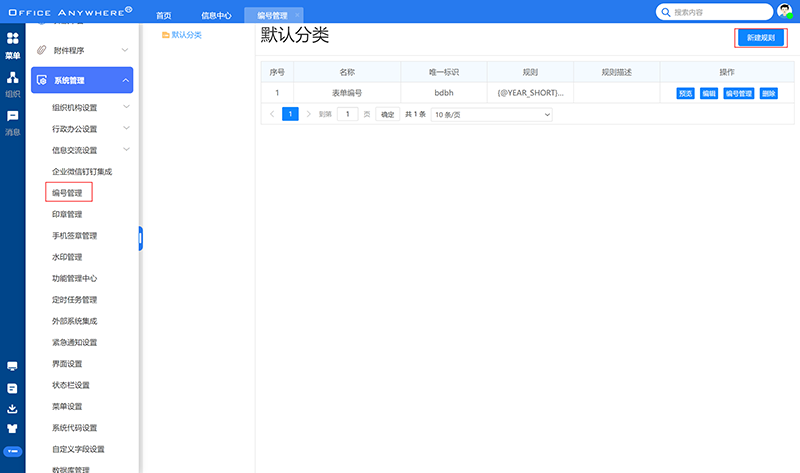Expand 信息交流设置 submenu arrow
Viewport: 800px width, 473px height.
[x=127, y=150]
